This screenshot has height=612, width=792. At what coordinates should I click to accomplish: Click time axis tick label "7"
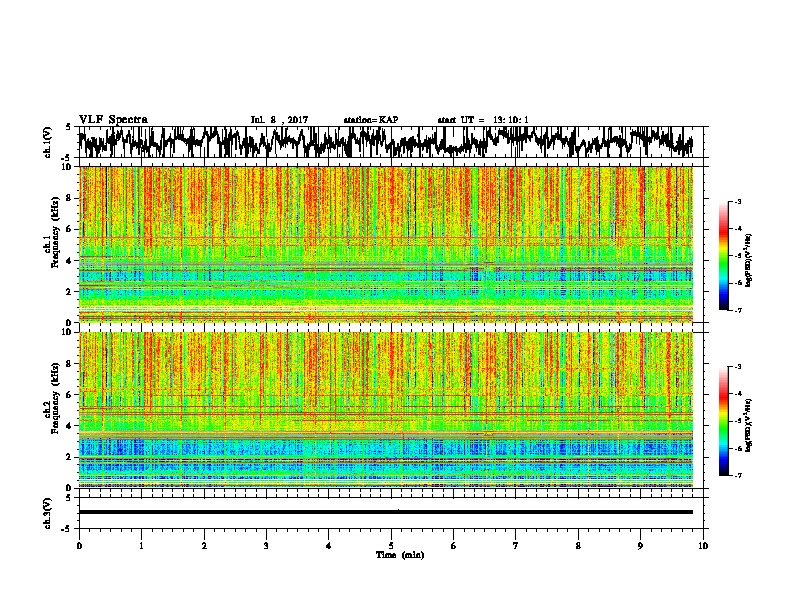tap(516, 546)
